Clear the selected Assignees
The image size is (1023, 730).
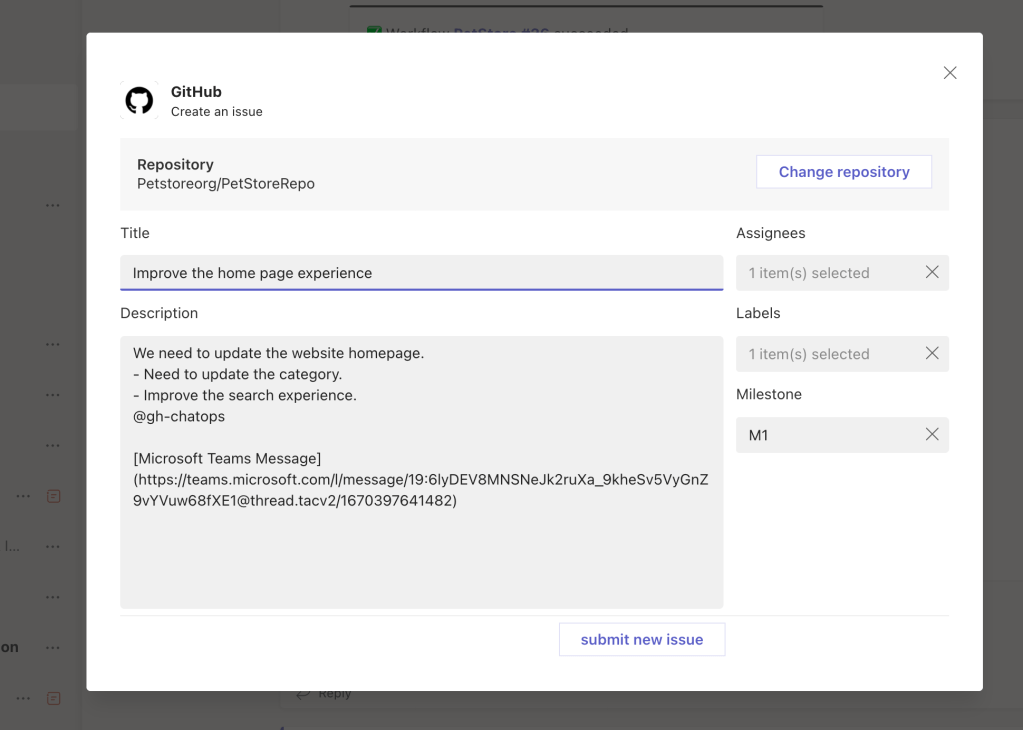click(x=932, y=272)
